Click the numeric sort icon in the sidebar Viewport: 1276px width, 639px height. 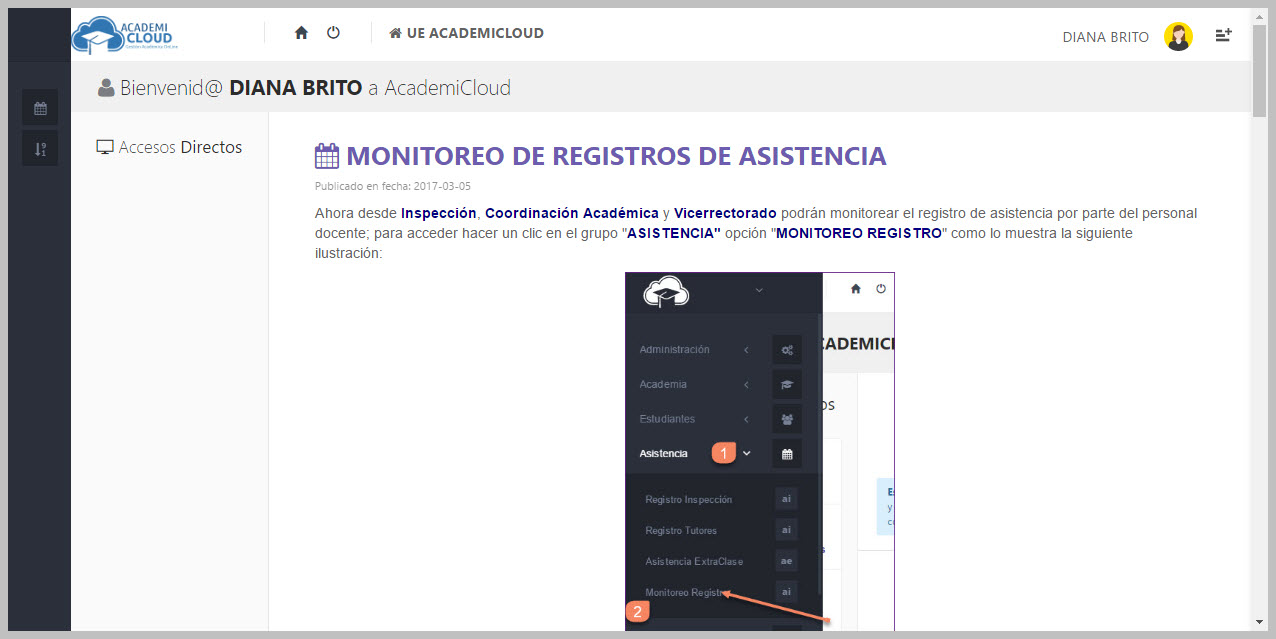point(40,148)
